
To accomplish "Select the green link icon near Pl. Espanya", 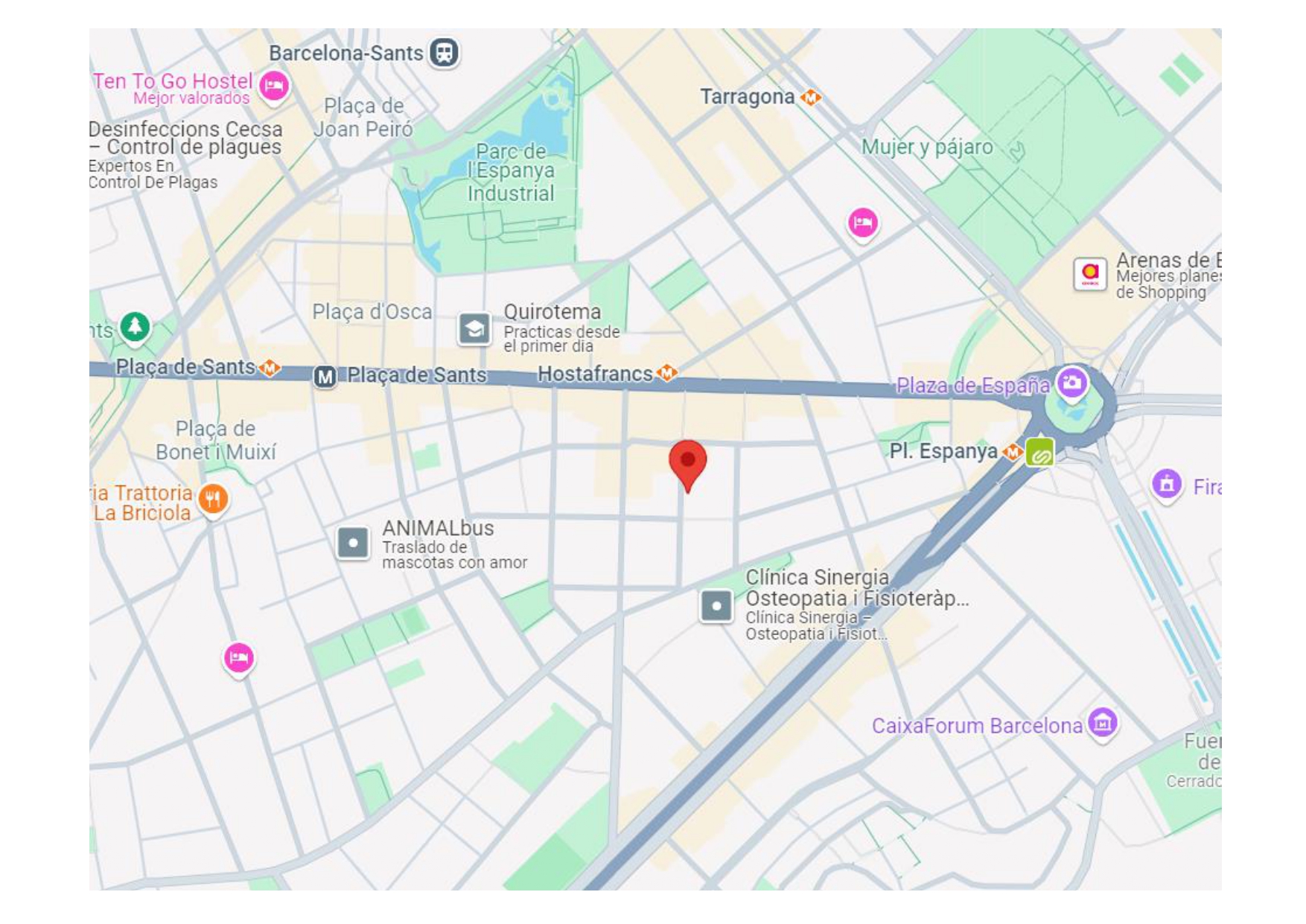I will (x=1039, y=453).
